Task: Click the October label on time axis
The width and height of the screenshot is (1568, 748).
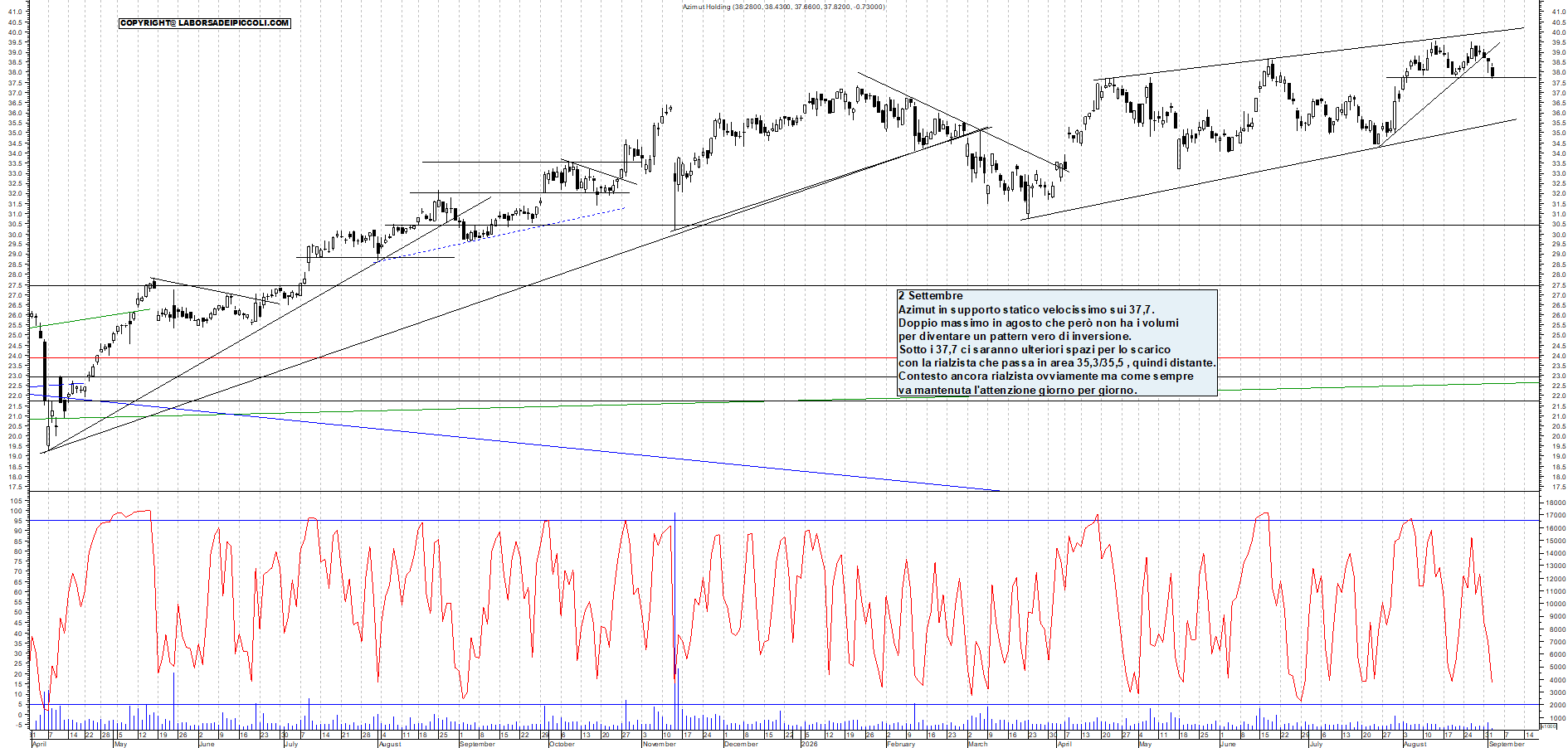Action: 562,744
